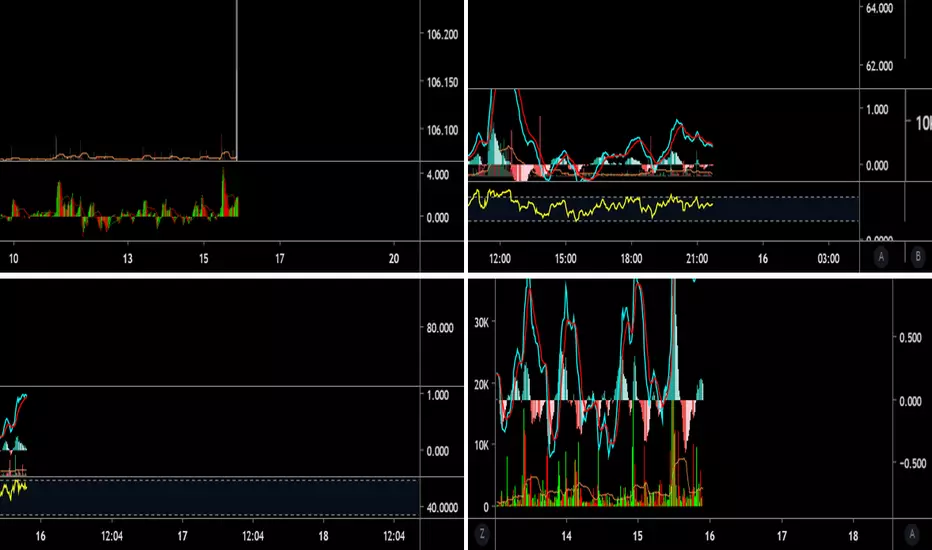Click the 03:00 time label

coord(828,259)
